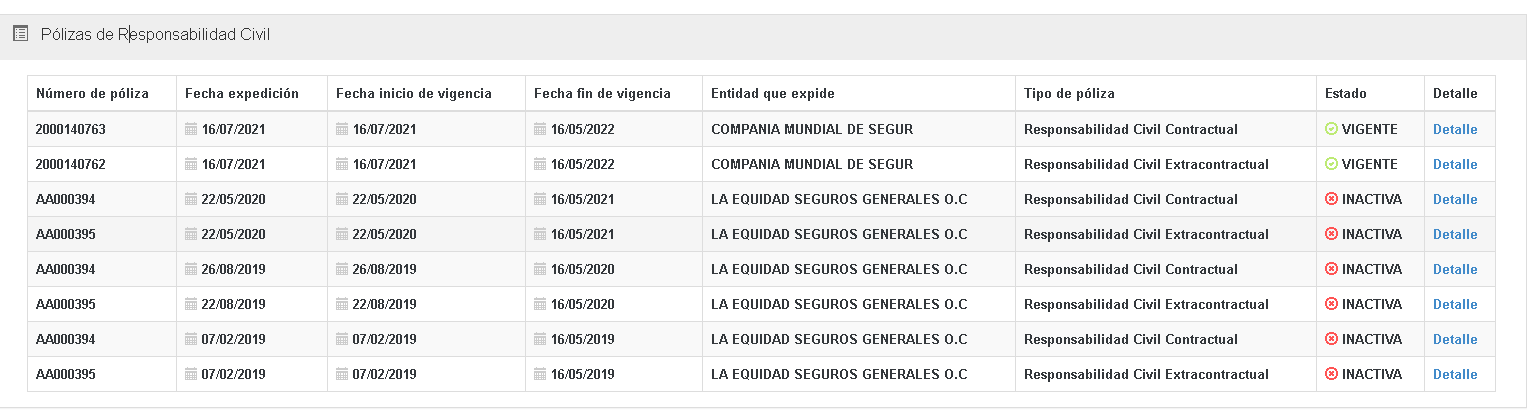This screenshot has height=414, width=1527.
Task: Click green VIGENTE check icon for policy 2000140762
Action: (x=1331, y=164)
